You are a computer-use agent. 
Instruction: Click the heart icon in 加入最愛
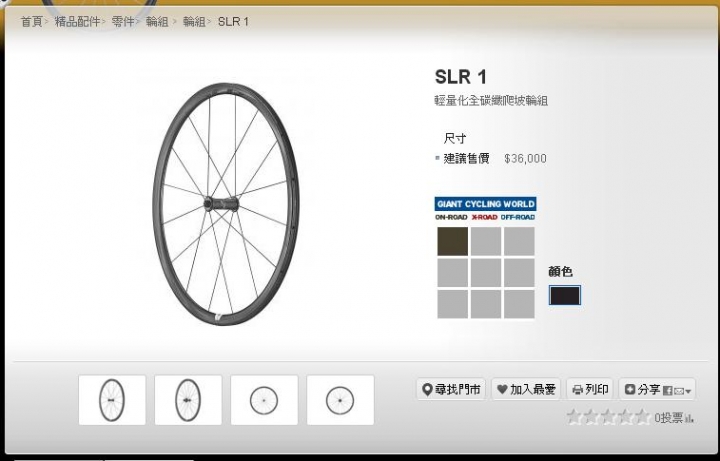coord(502,389)
